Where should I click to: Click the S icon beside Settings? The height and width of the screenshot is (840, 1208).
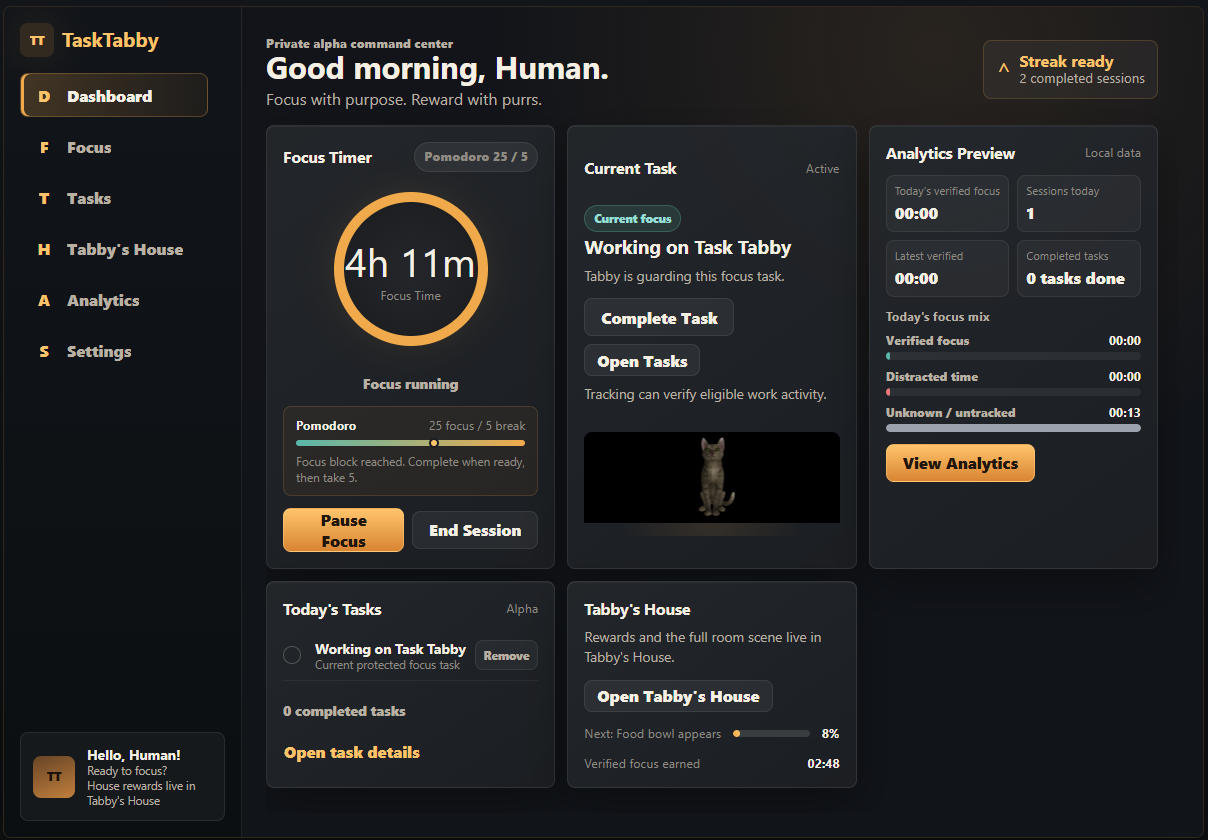(44, 352)
